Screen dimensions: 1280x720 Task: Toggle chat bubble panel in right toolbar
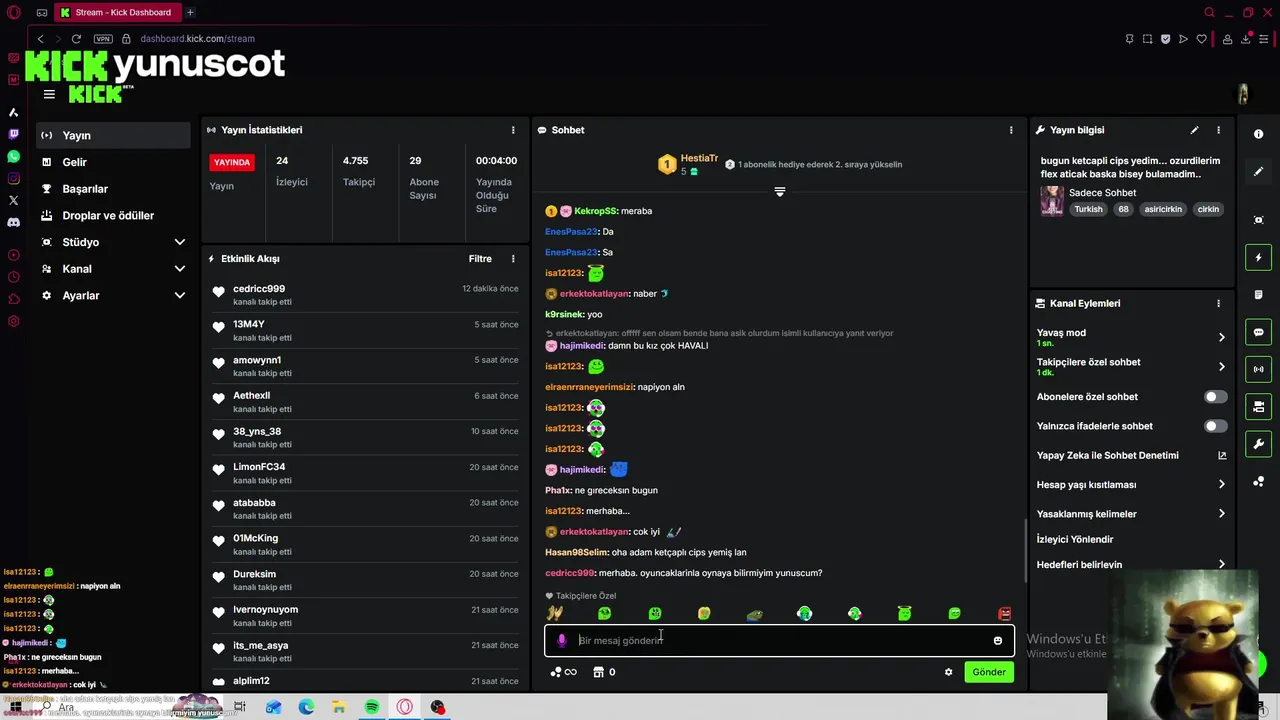[1258, 332]
